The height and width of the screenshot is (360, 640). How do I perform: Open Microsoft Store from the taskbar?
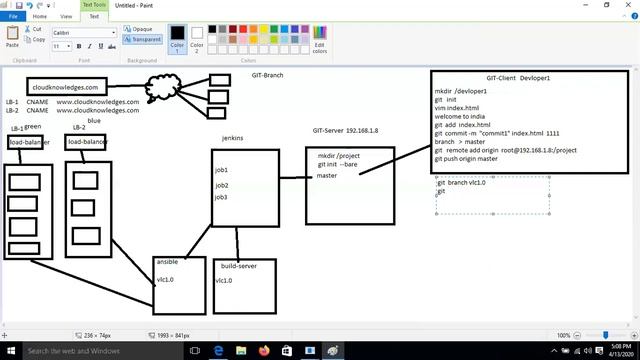(x=287, y=351)
